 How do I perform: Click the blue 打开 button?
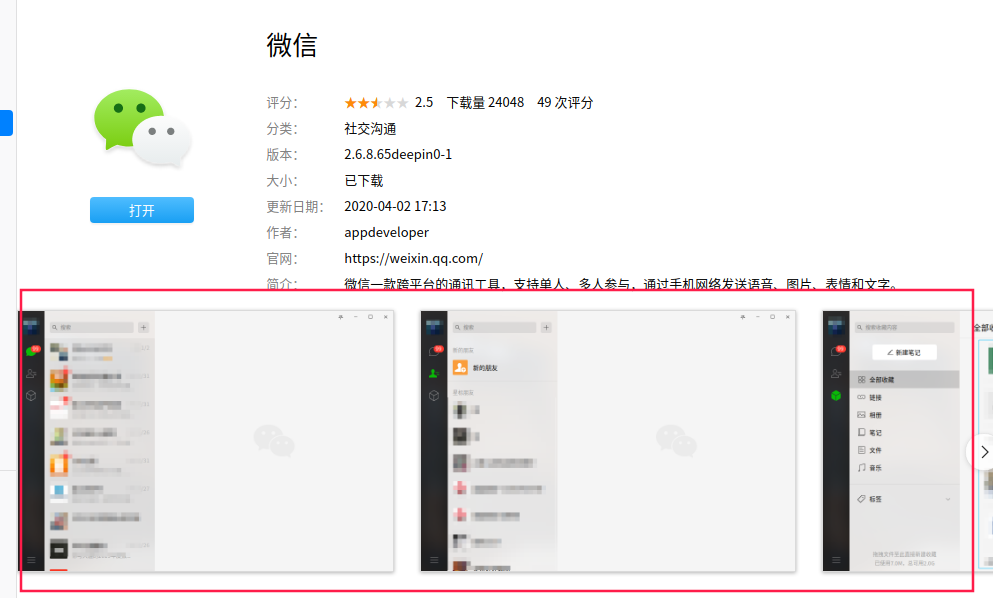click(142, 210)
